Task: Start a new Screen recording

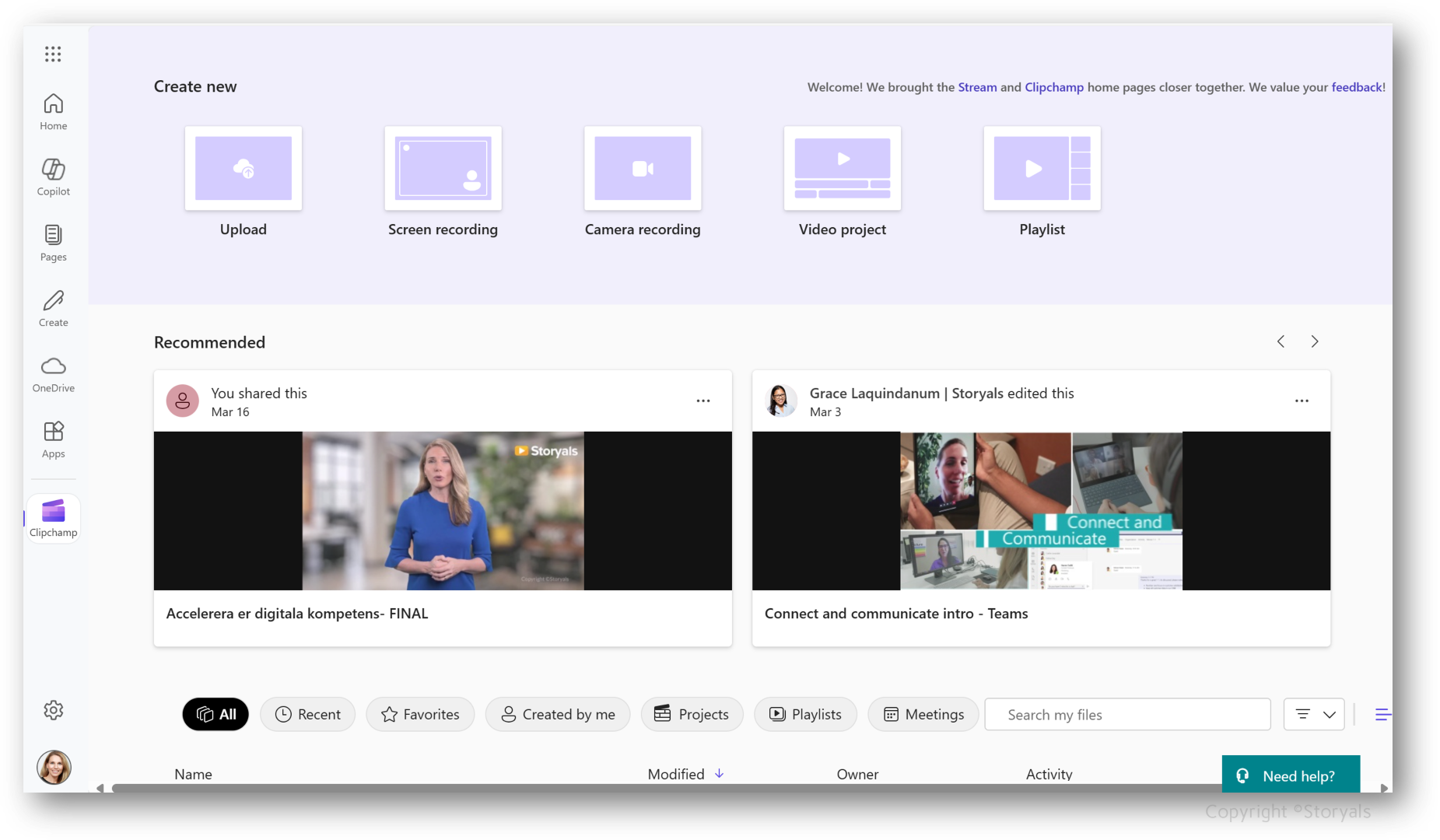Action: pyautogui.click(x=443, y=169)
